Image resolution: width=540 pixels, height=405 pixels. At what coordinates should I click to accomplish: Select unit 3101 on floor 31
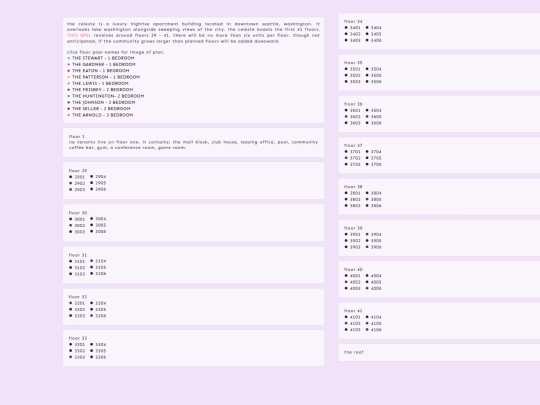click(80, 261)
